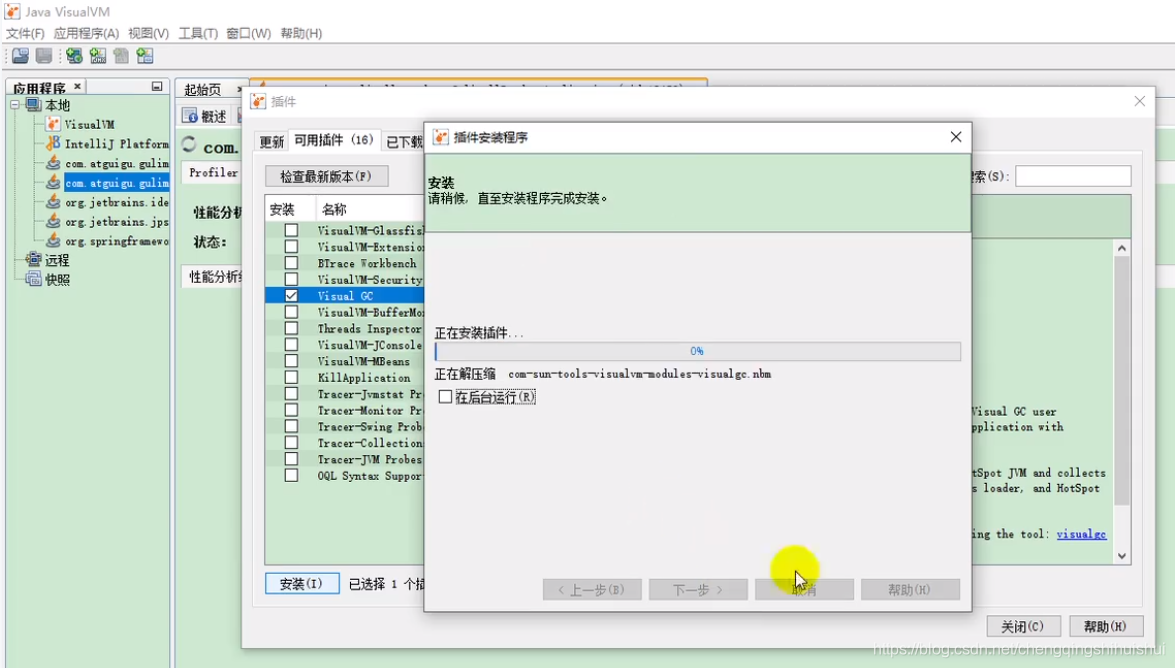Click Java icon beside org.jetbrains.ide entry
The image size is (1175, 668).
click(x=52, y=202)
